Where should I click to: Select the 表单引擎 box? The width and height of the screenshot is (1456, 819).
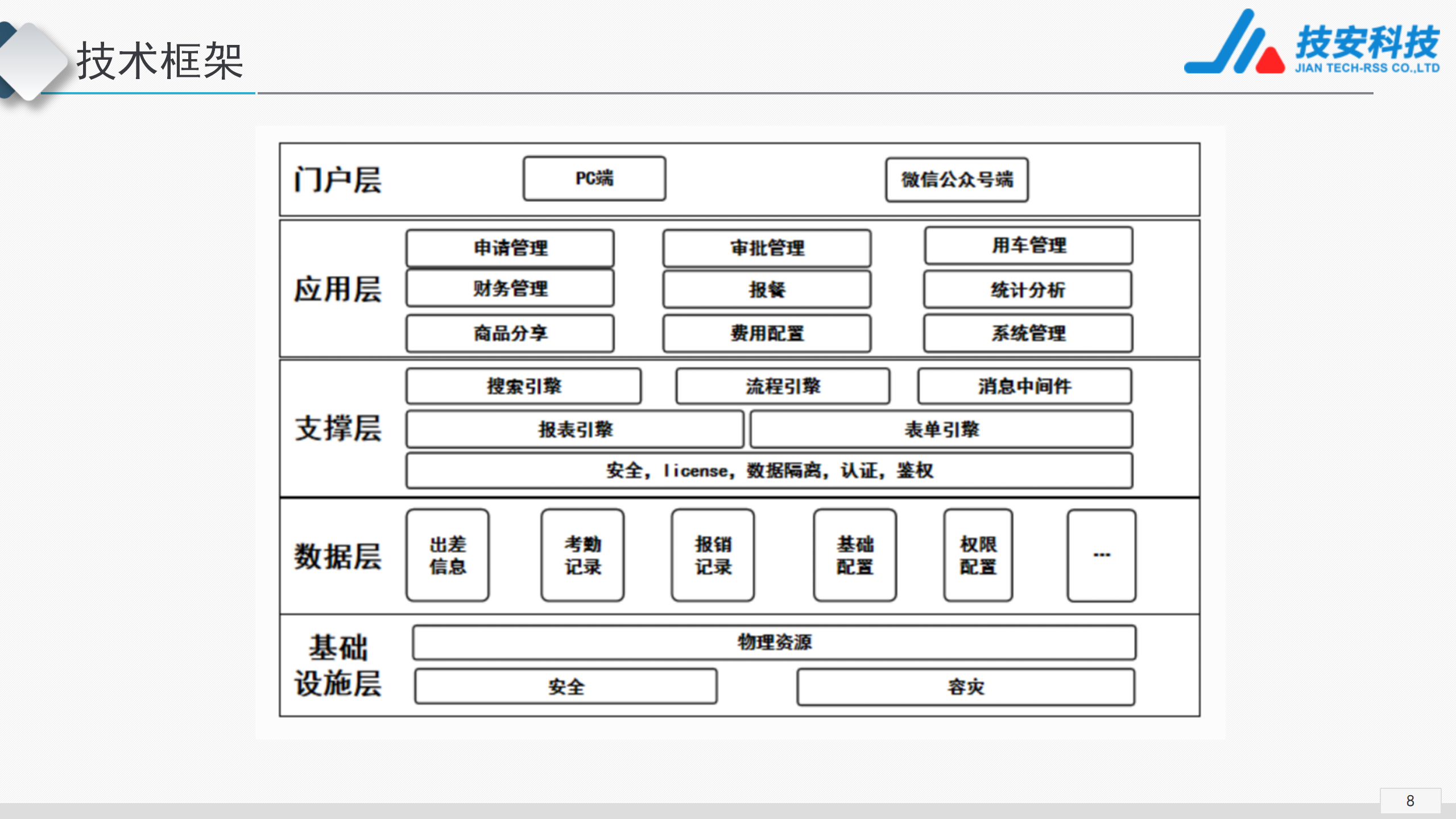(x=941, y=429)
